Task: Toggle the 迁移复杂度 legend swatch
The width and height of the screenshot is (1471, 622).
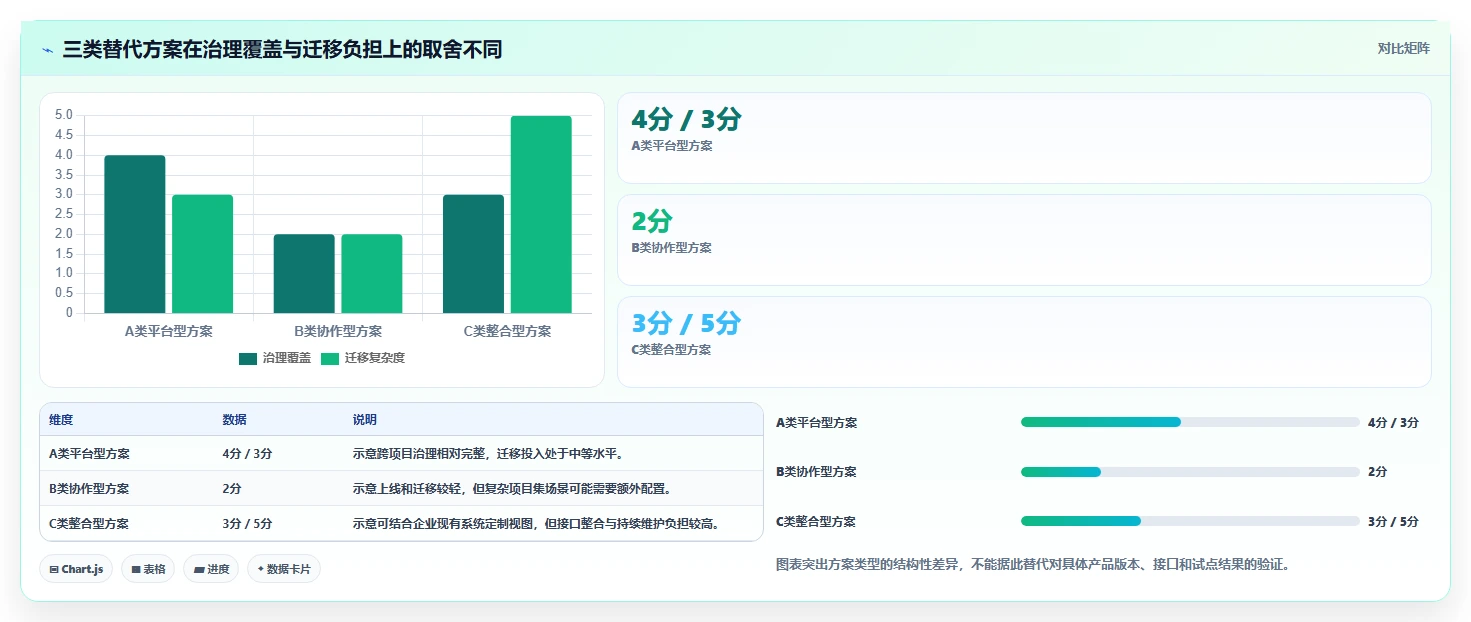Action: click(330, 358)
